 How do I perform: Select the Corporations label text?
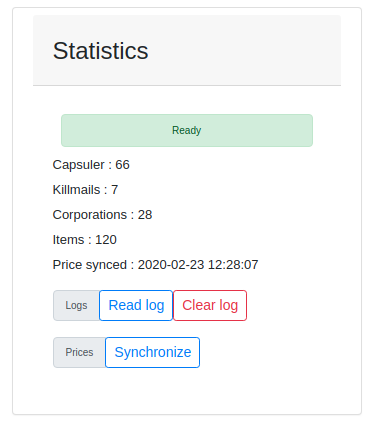tap(90, 215)
